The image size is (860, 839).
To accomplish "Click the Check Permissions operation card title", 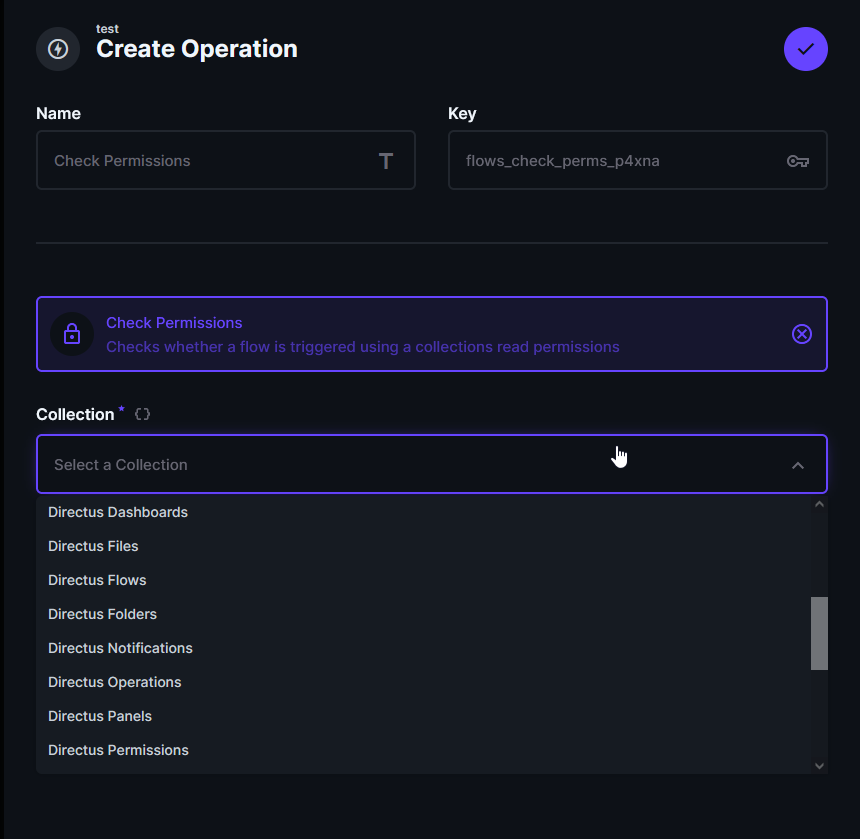I will pyautogui.click(x=174, y=322).
